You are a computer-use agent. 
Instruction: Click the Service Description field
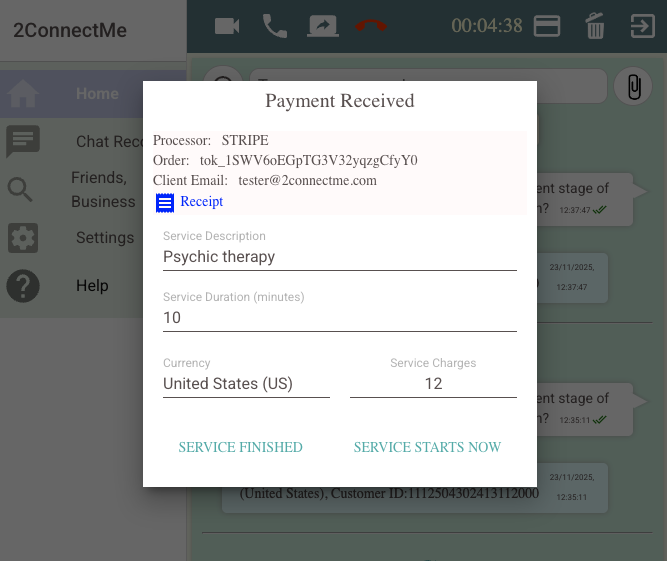point(339,257)
